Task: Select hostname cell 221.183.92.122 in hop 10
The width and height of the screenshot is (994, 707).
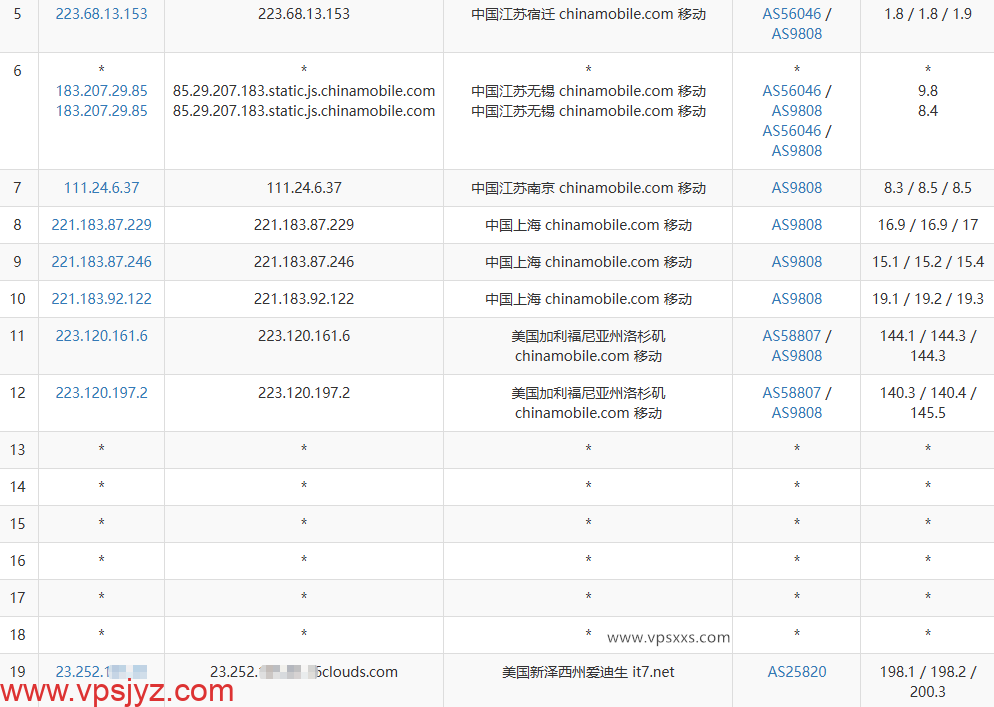Action: [x=304, y=299]
